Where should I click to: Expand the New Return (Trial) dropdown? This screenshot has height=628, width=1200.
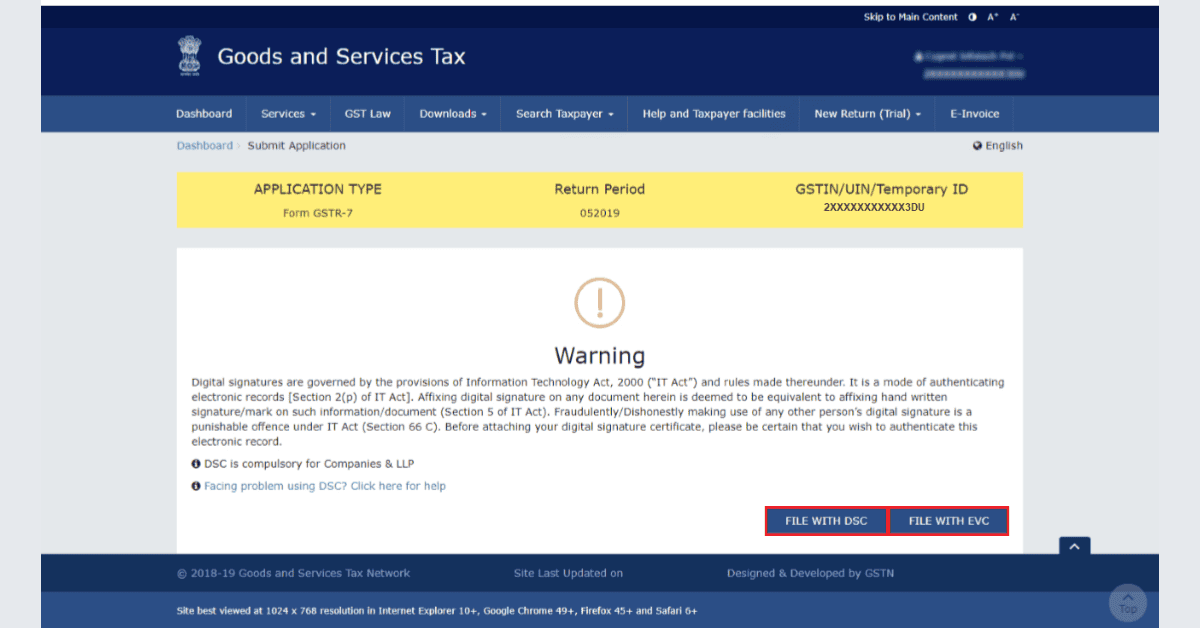pos(866,113)
